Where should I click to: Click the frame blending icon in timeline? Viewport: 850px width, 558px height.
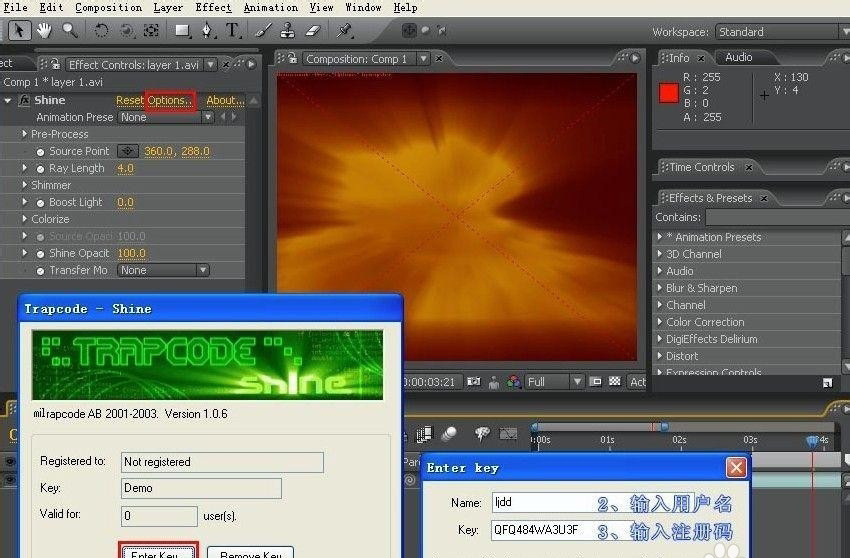pyautogui.click(x=424, y=434)
